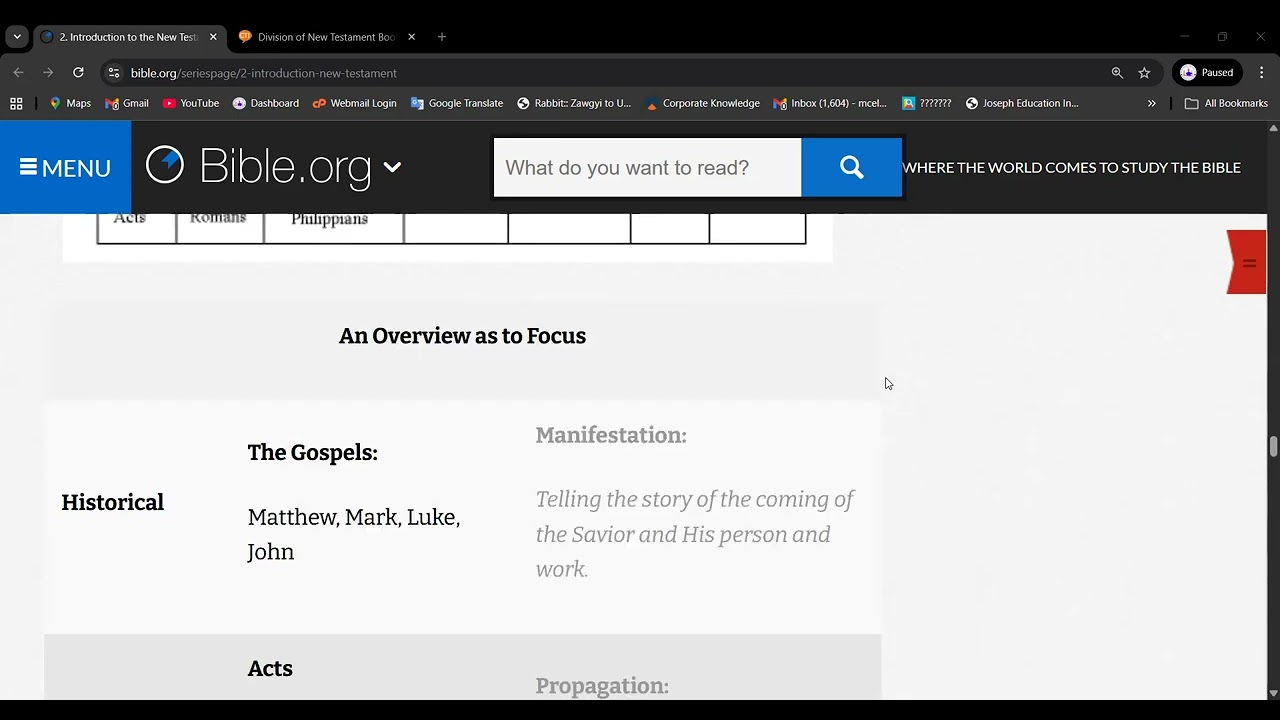Open YouTube bookmark
Image resolution: width=1280 pixels, height=720 pixels.
[x=190, y=103]
